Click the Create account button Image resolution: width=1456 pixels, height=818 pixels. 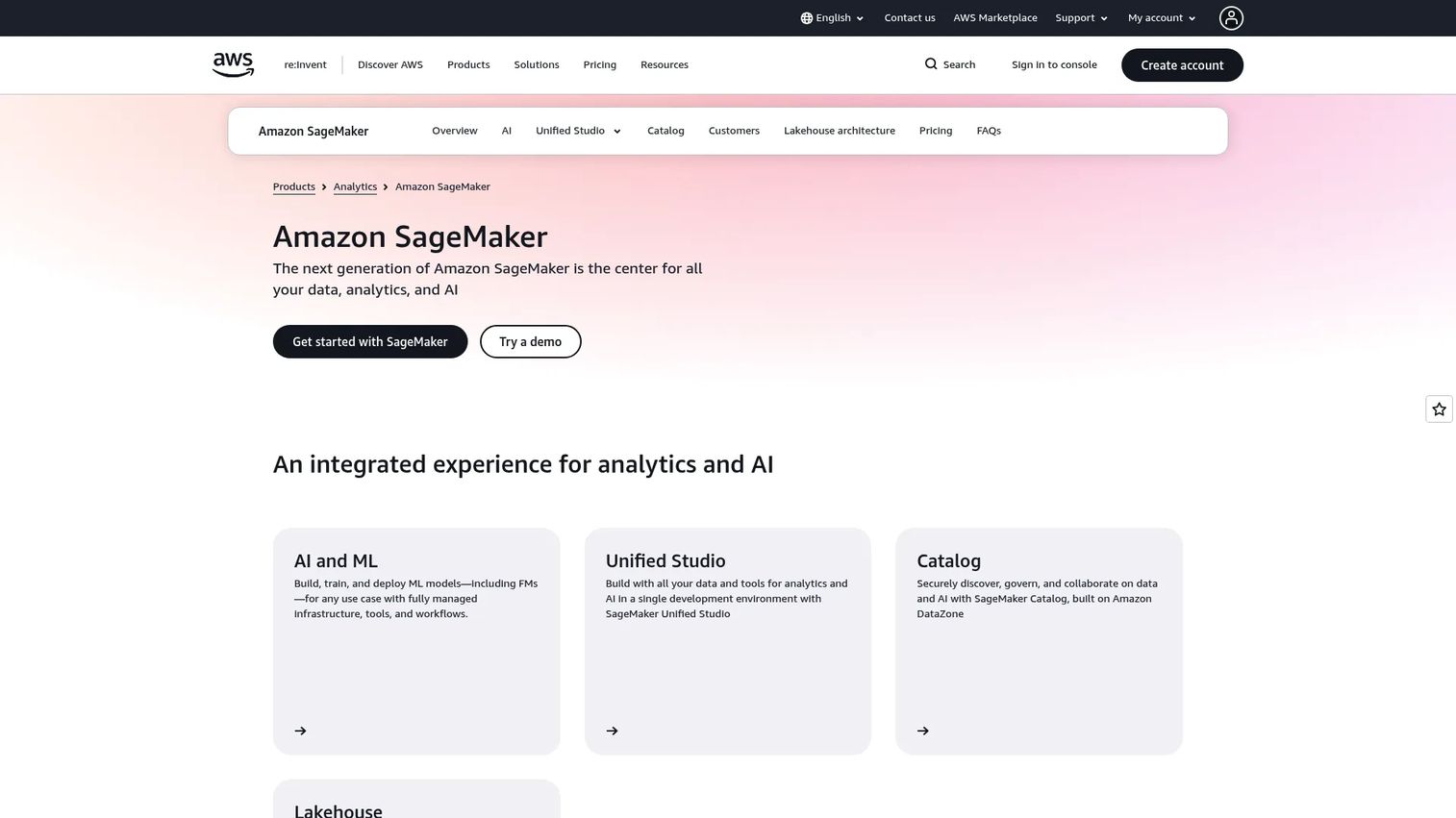tap(1182, 65)
